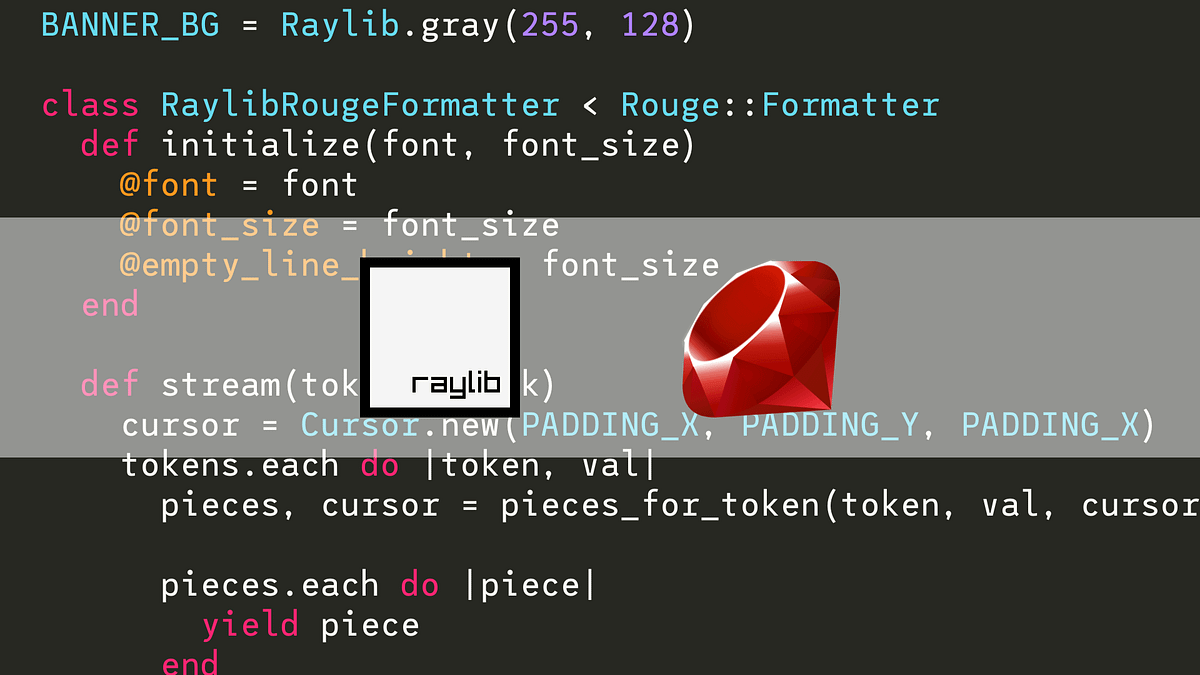Screen dimensions: 1200x675
Task: Select the @font instance variable
Action: click(x=168, y=184)
